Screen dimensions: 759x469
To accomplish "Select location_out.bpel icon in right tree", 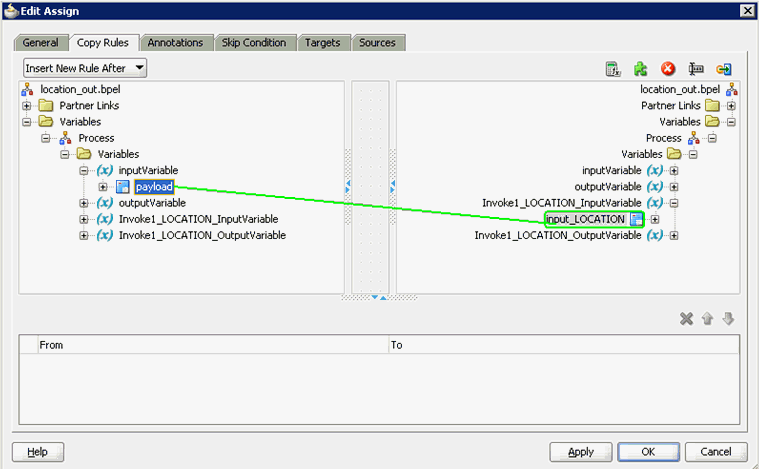I will (x=731, y=89).
